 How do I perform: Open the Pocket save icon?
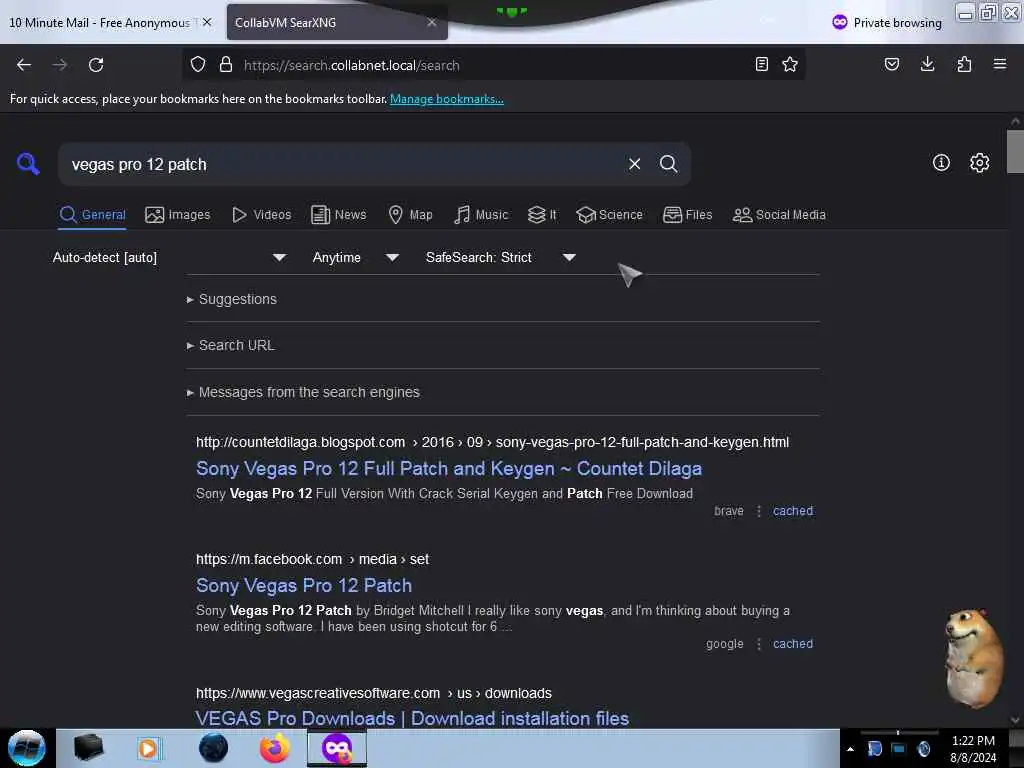[892, 65]
